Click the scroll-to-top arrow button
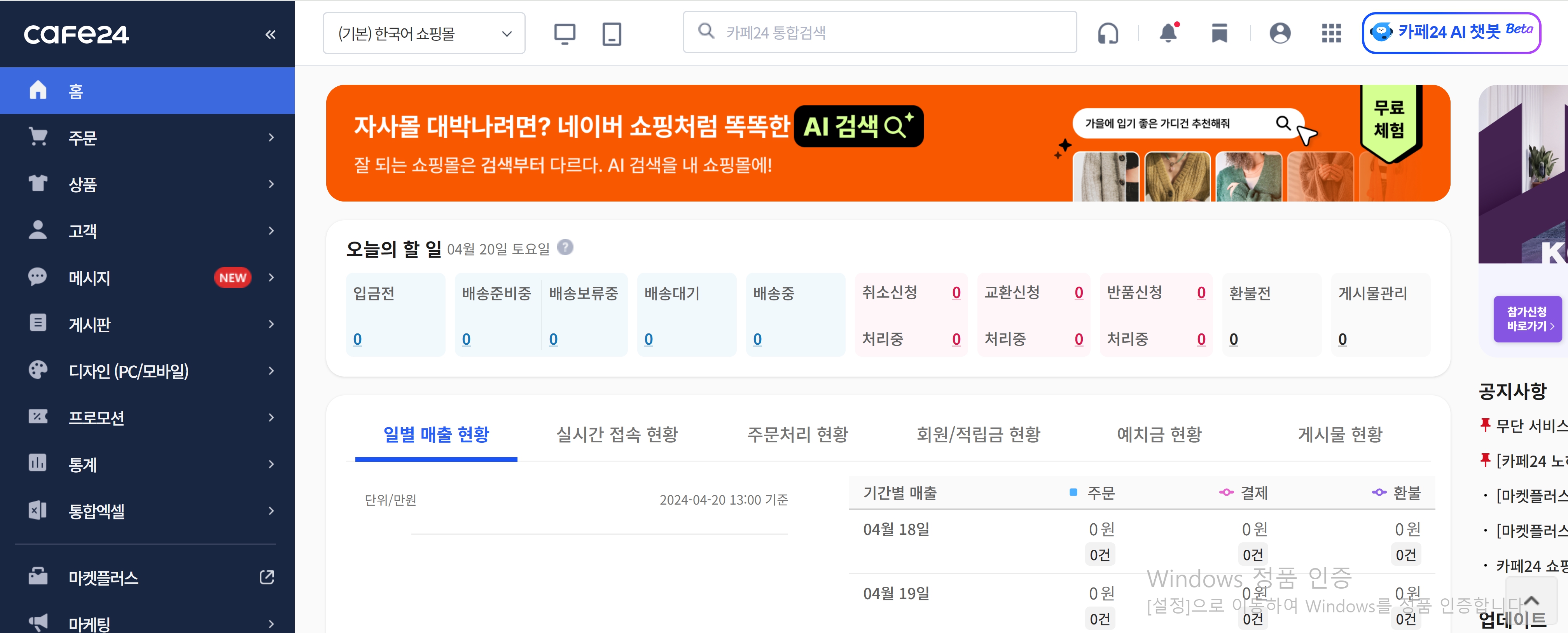 pyautogui.click(x=1531, y=601)
